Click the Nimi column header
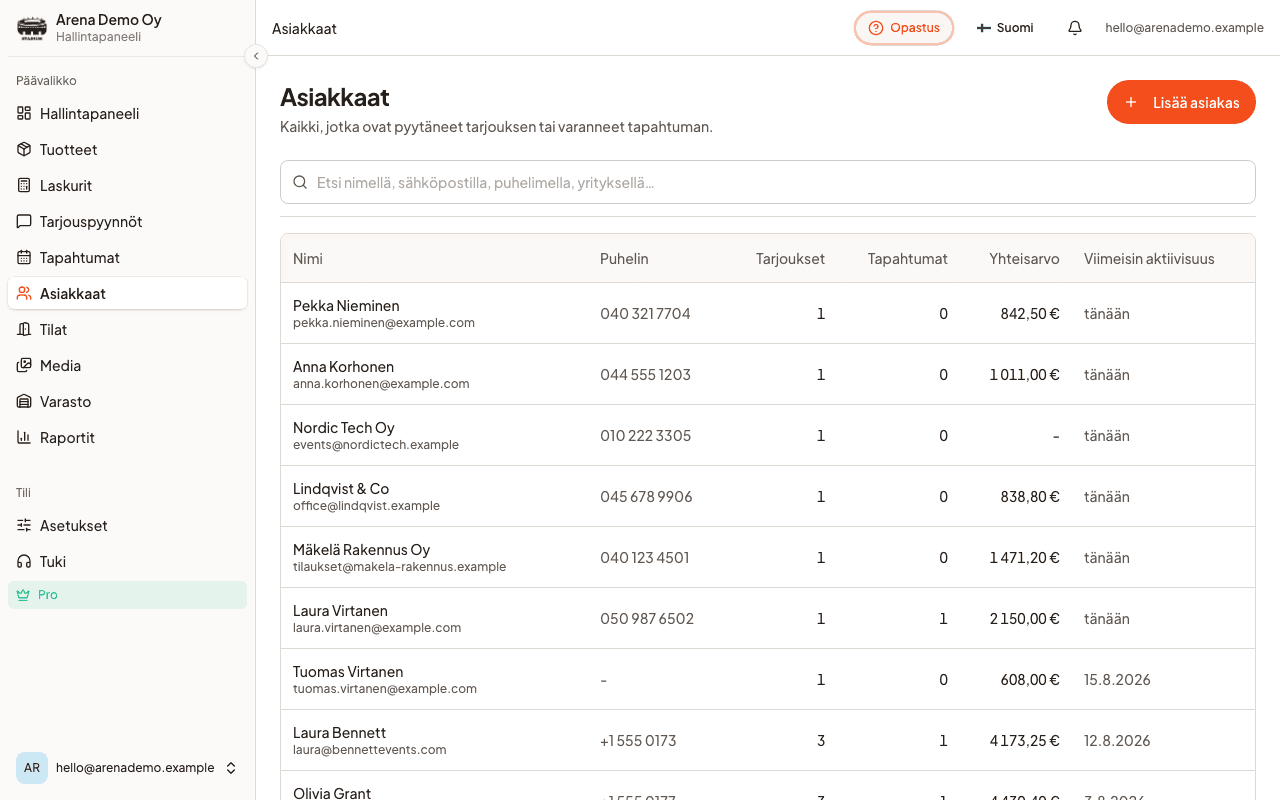Viewport: 1280px width, 800px height. pyautogui.click(x=308, y=259)
